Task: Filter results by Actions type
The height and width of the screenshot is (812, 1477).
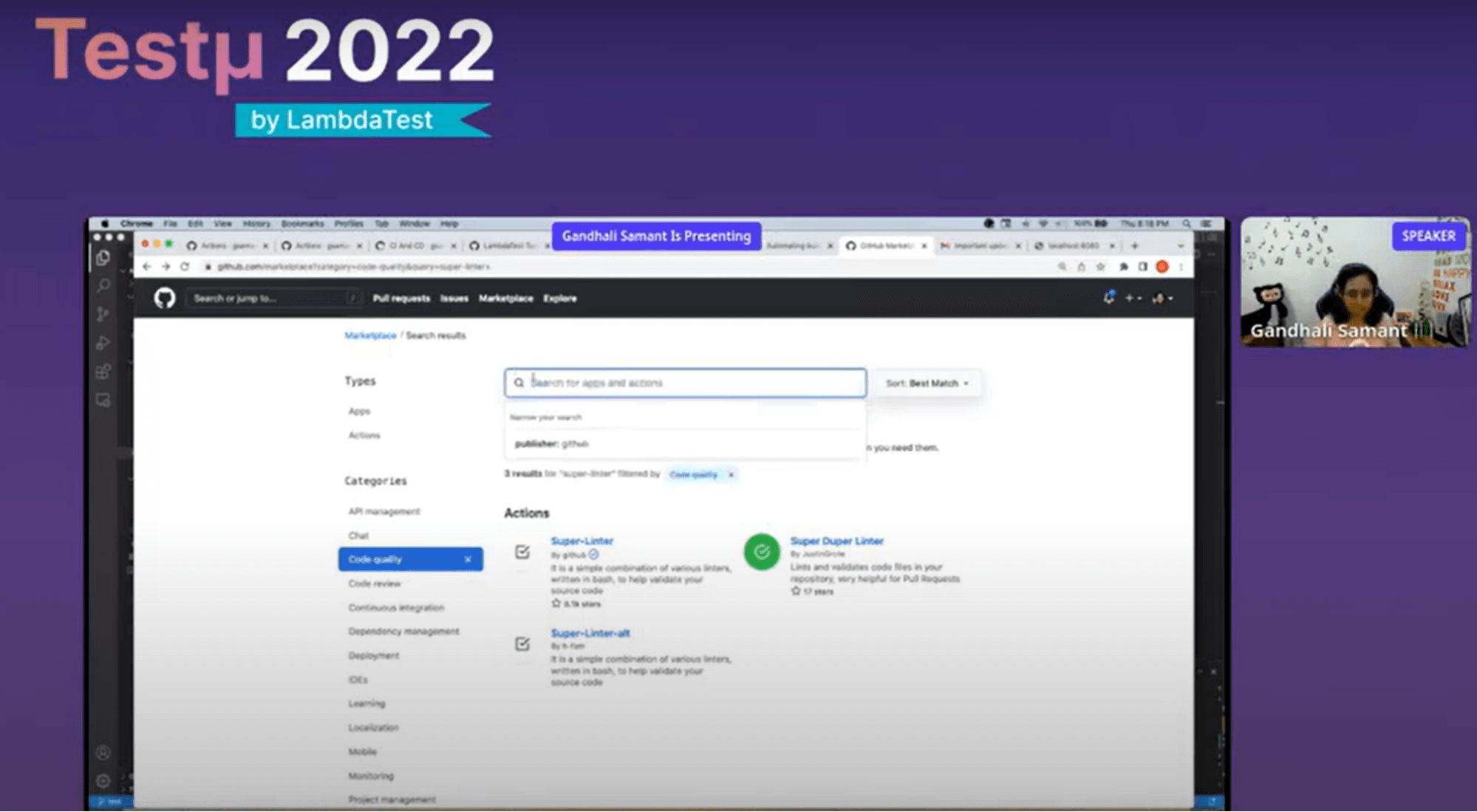Action: coord(364,435)
